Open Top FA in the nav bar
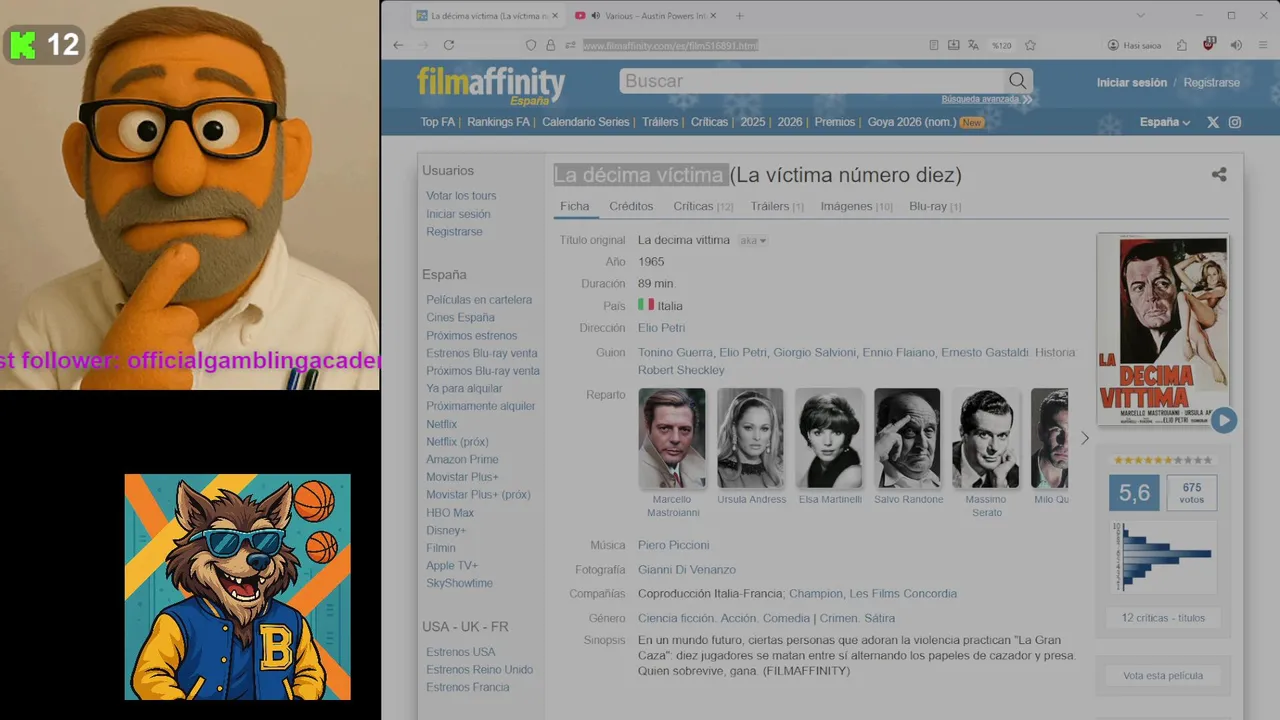Screen dimensions: 1280x720 coord(437,122)
